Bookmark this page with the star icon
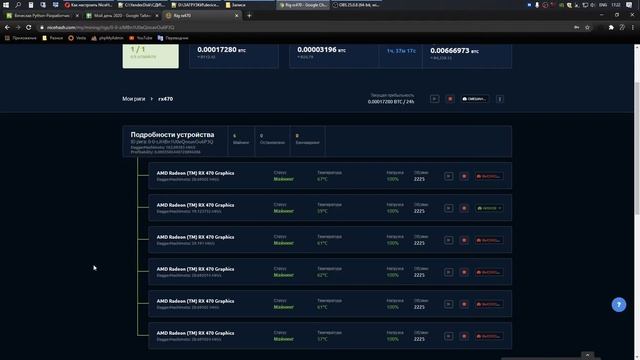Screen dimensions: 640x360 587,27
